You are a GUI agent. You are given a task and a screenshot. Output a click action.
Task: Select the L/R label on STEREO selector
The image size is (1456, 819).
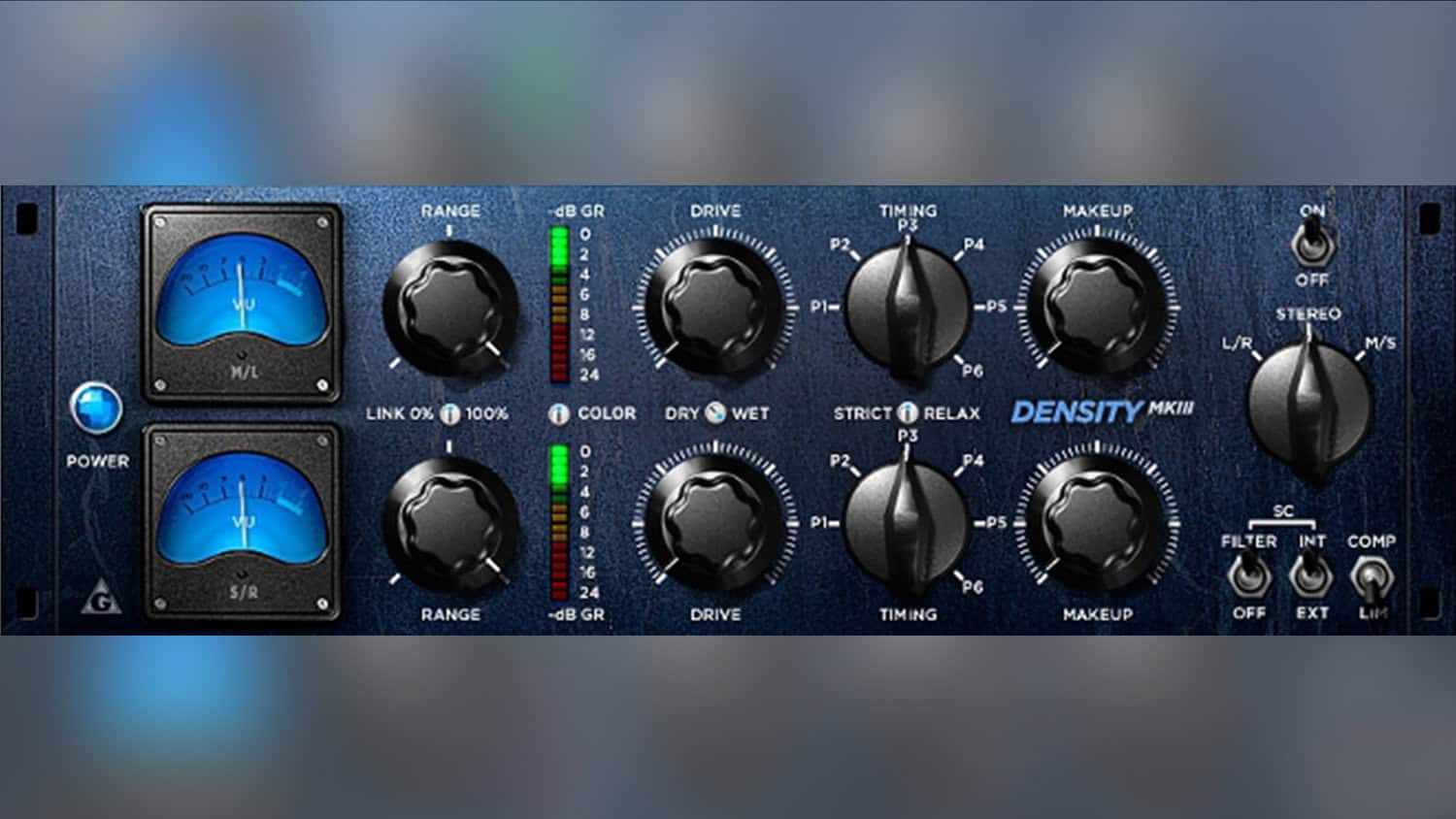pos(1237,343)
